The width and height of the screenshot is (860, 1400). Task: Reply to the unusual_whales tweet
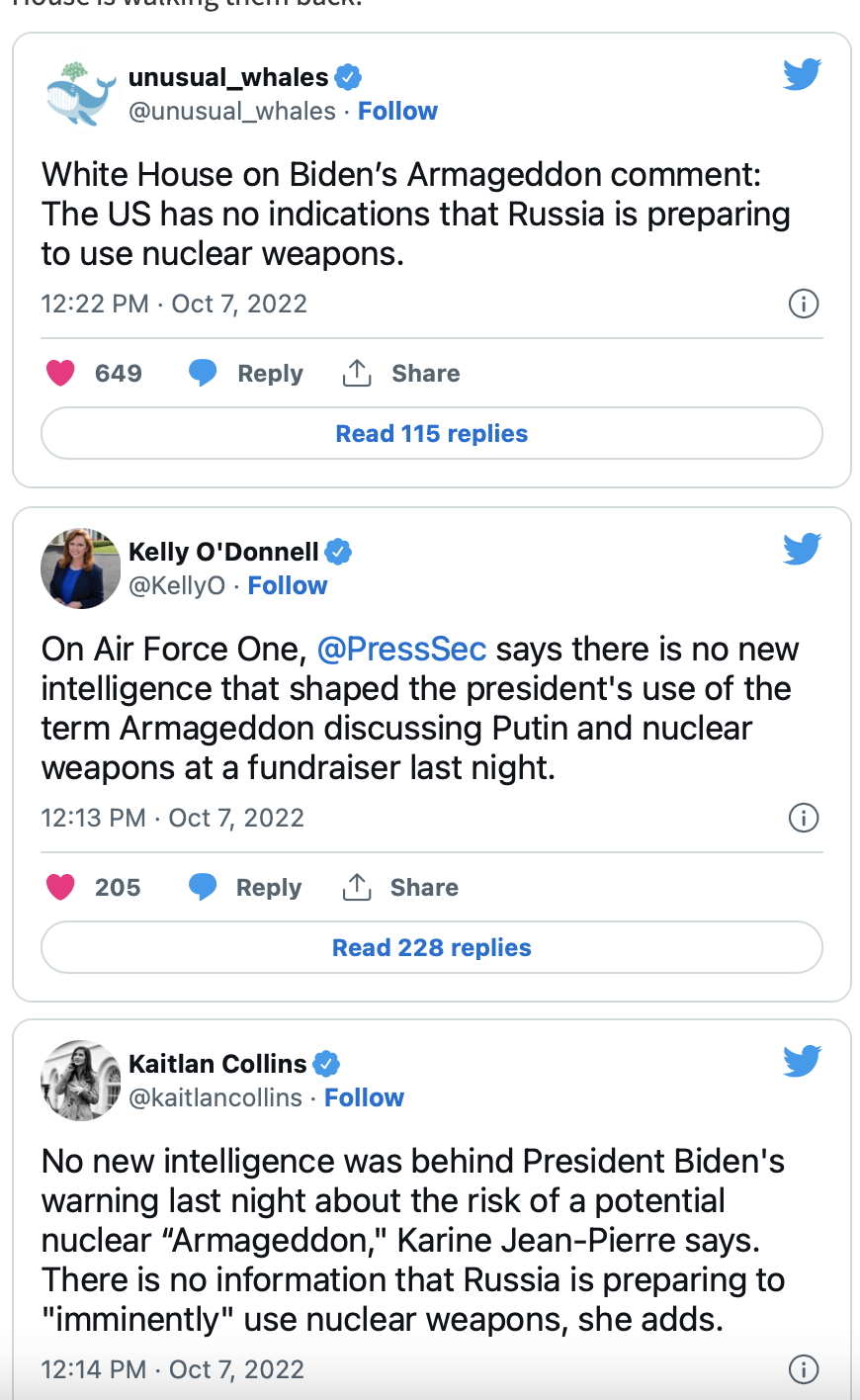click(247, 373)
